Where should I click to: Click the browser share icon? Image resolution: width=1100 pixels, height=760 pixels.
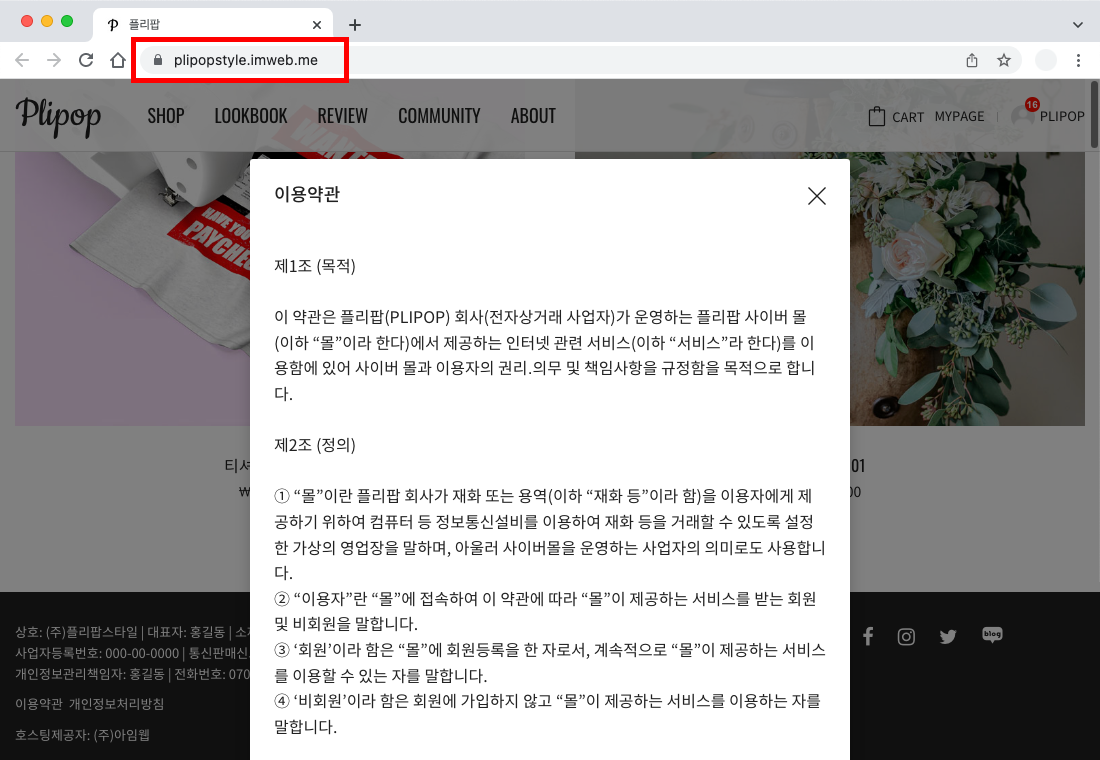pos(971,60)
